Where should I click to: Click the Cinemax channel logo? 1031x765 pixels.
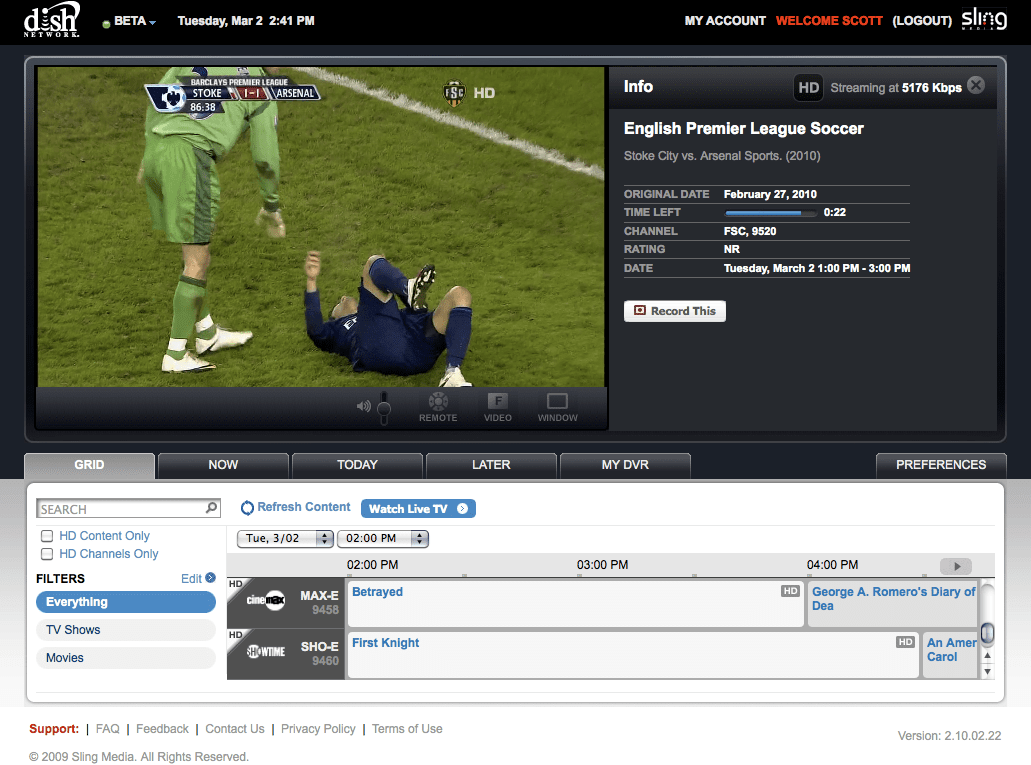(266, 600)
